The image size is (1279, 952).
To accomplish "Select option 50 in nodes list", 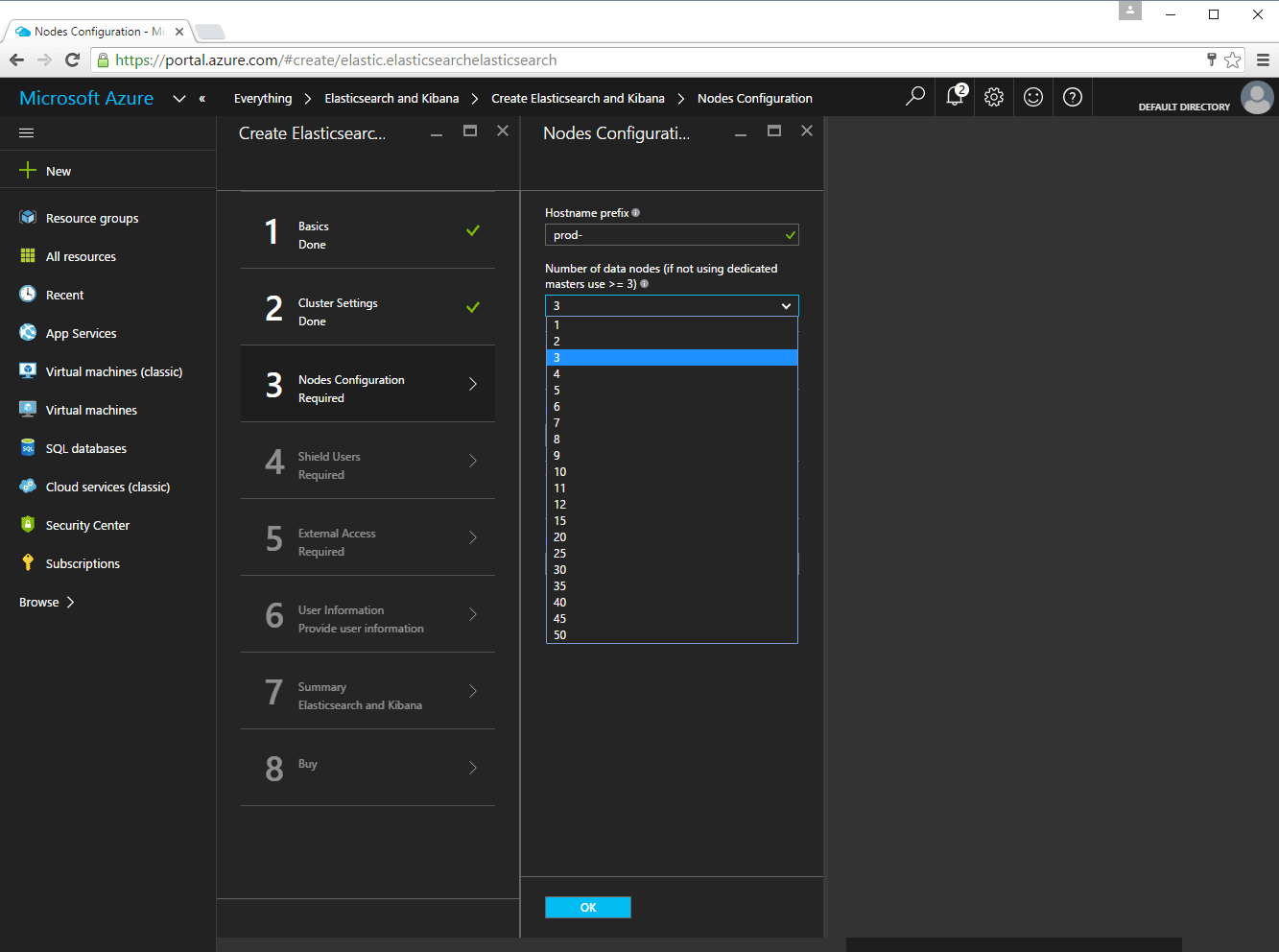I will click(x=672, y=634).
